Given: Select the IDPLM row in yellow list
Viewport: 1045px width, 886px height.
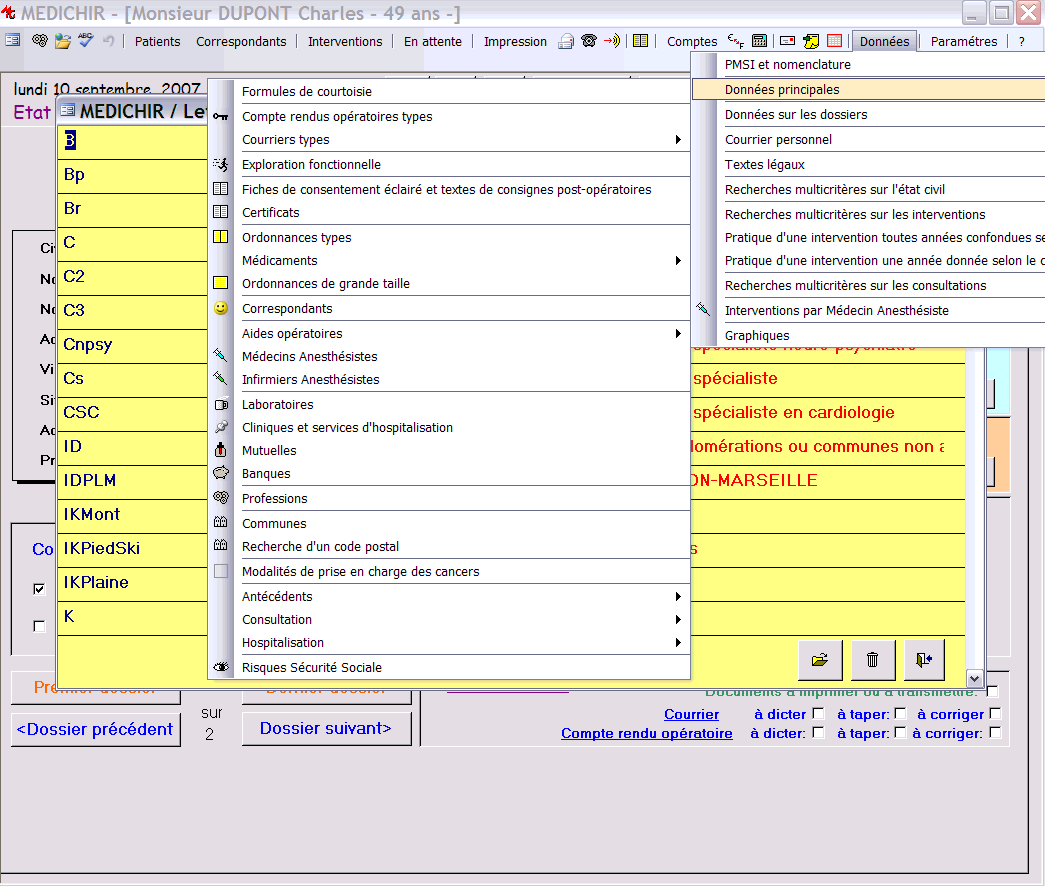Looking at the screenshot, I should (x=132, y=481).
